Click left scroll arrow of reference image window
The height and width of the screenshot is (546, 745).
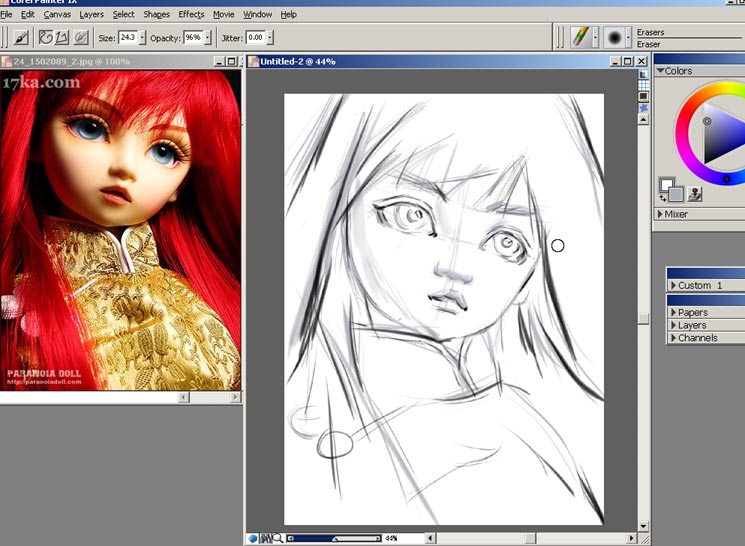184,397
